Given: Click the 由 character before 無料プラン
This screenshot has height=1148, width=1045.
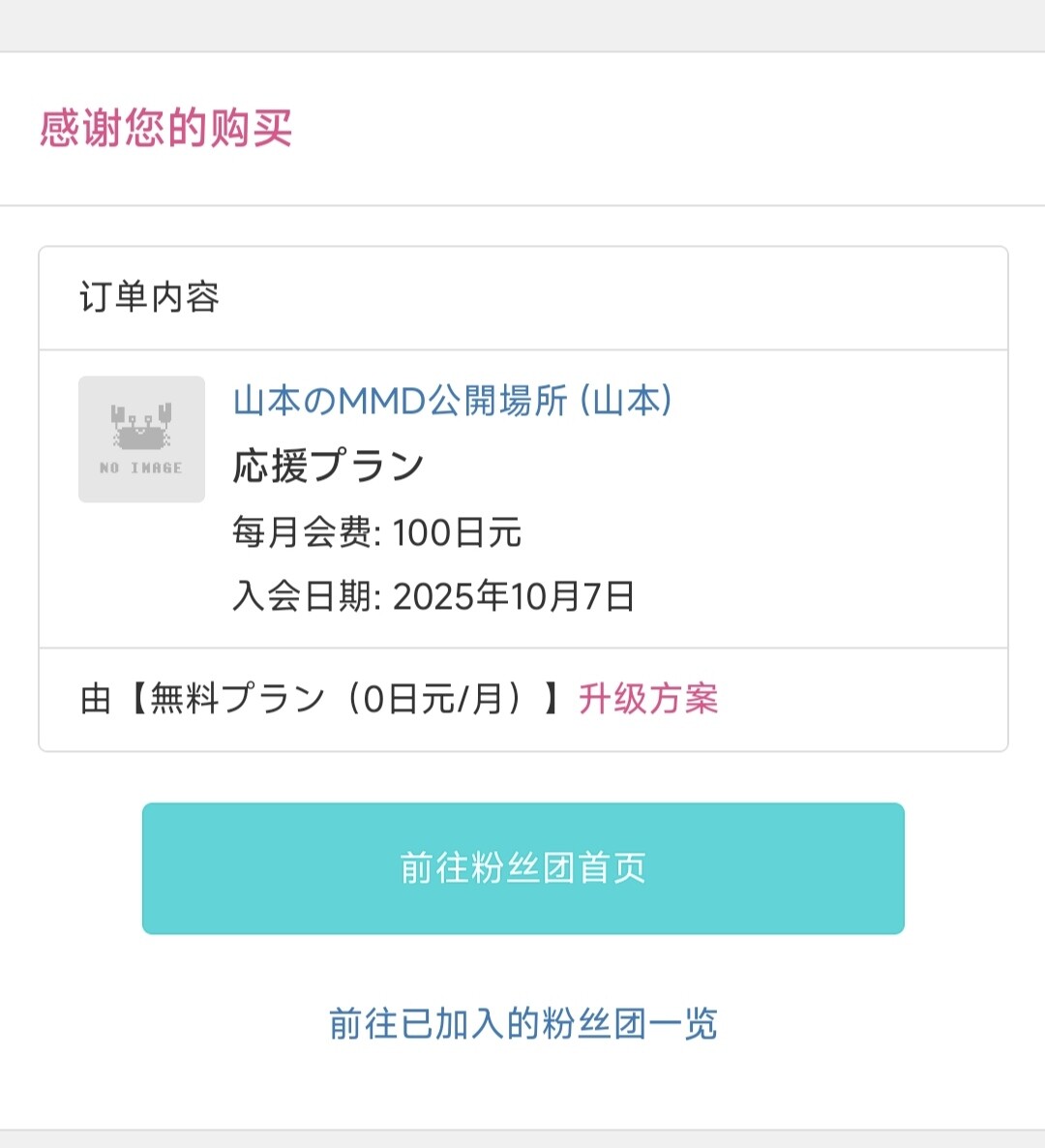Looking at the screenshot, I should (x=96, y=698).
